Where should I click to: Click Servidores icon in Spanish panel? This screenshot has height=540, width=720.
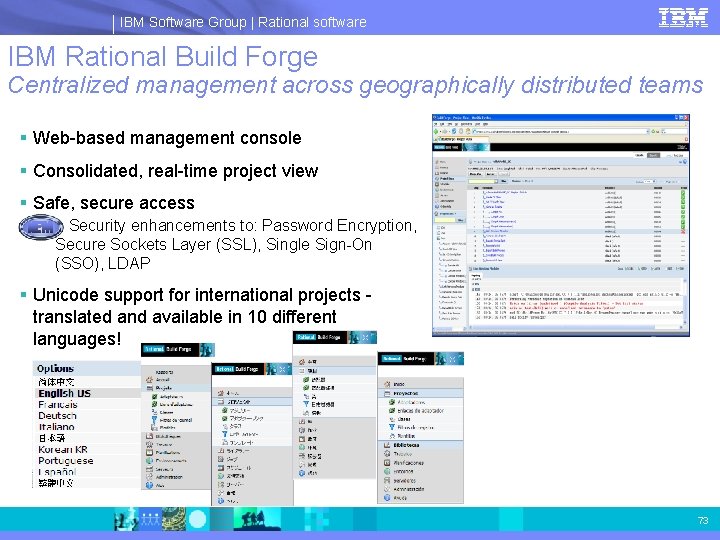click(x=387, y=480)
